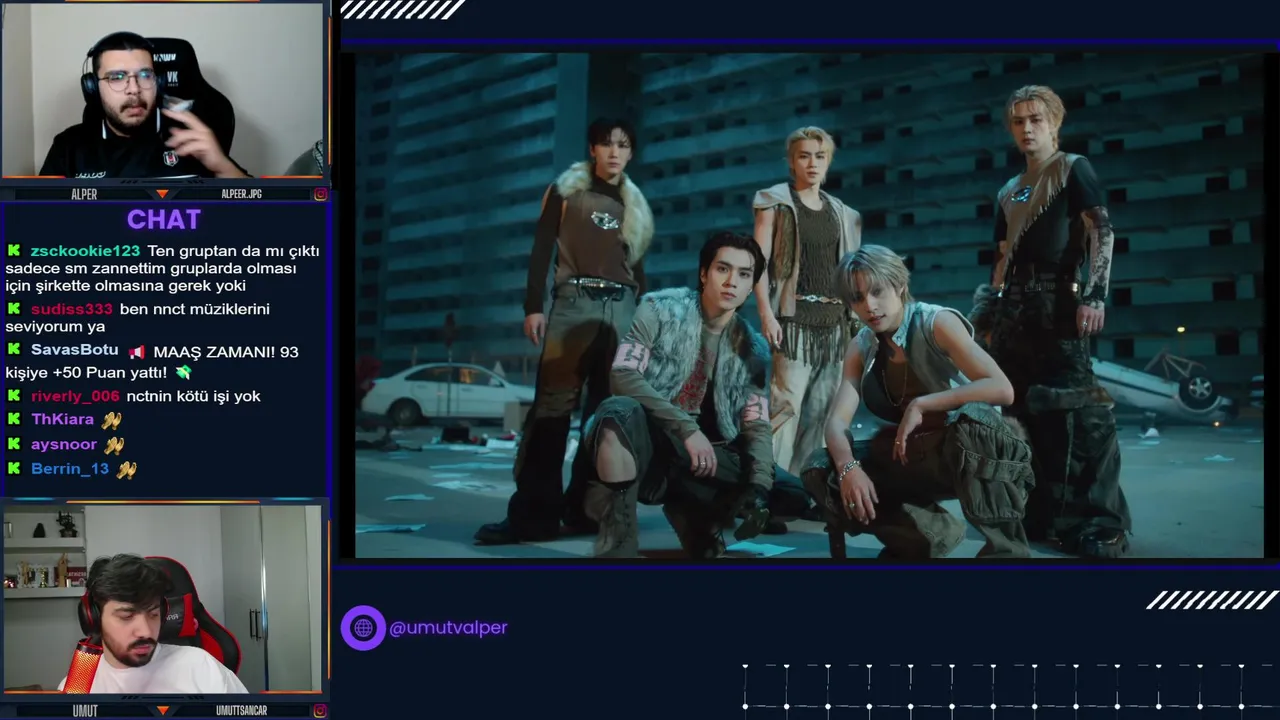Click the clapping hands emoji after Berrin_13
The width and height of the screenshot is (1280, 720).
[x=126, y=469]
